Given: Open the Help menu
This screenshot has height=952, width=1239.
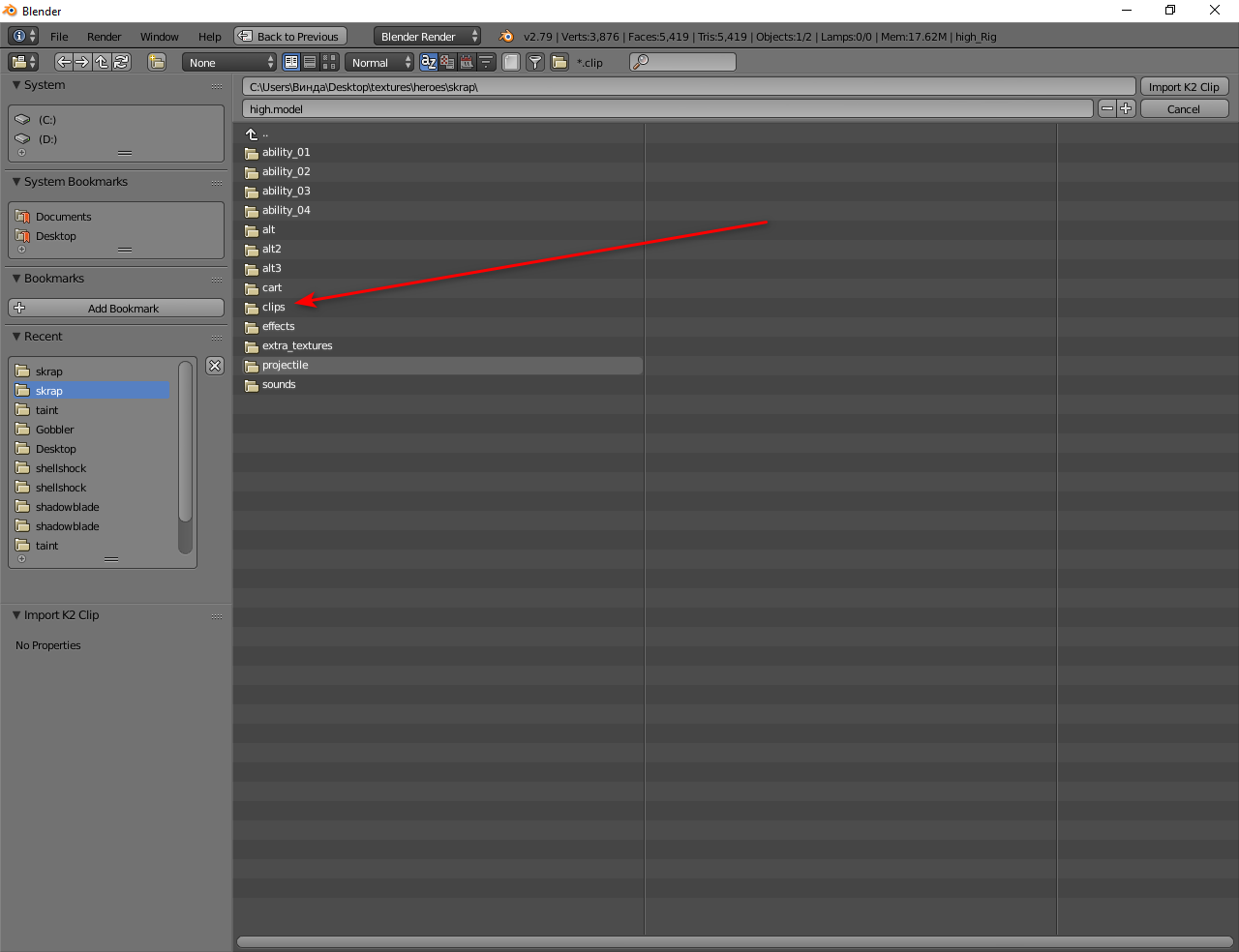Looking at the screenshot, I should 210,37.
